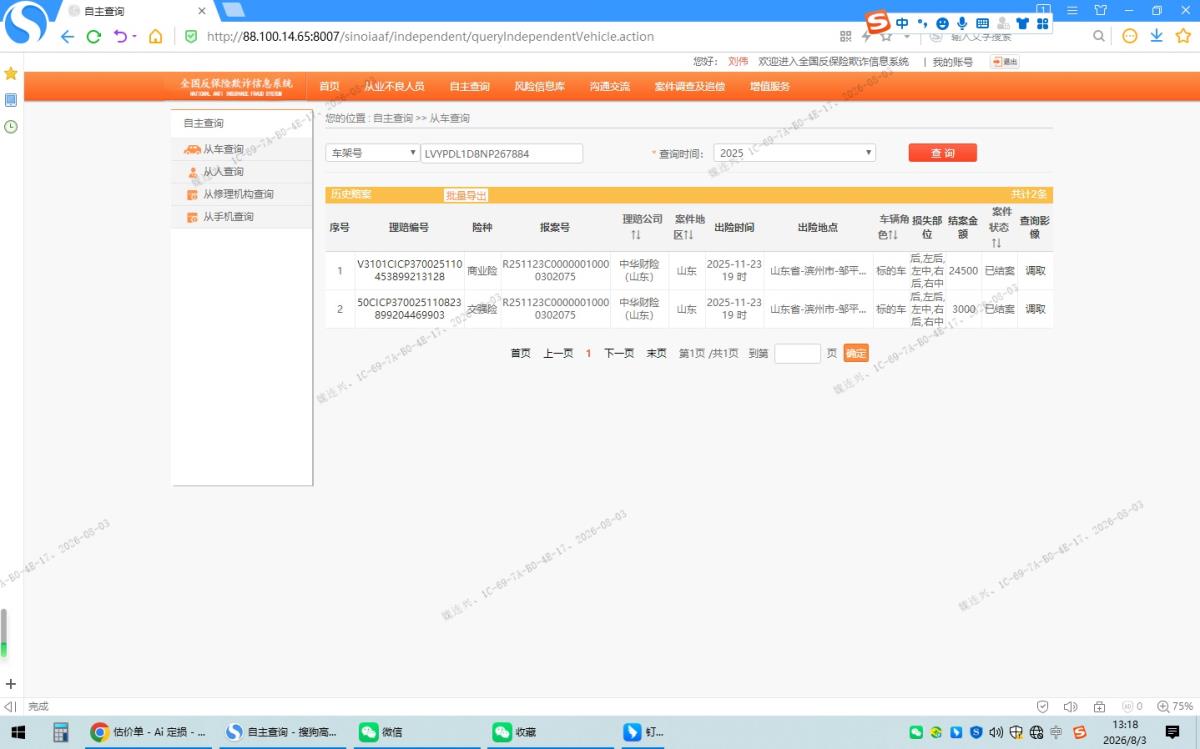Click the undo-close restore arrow icon

click(x=121, y=36)
